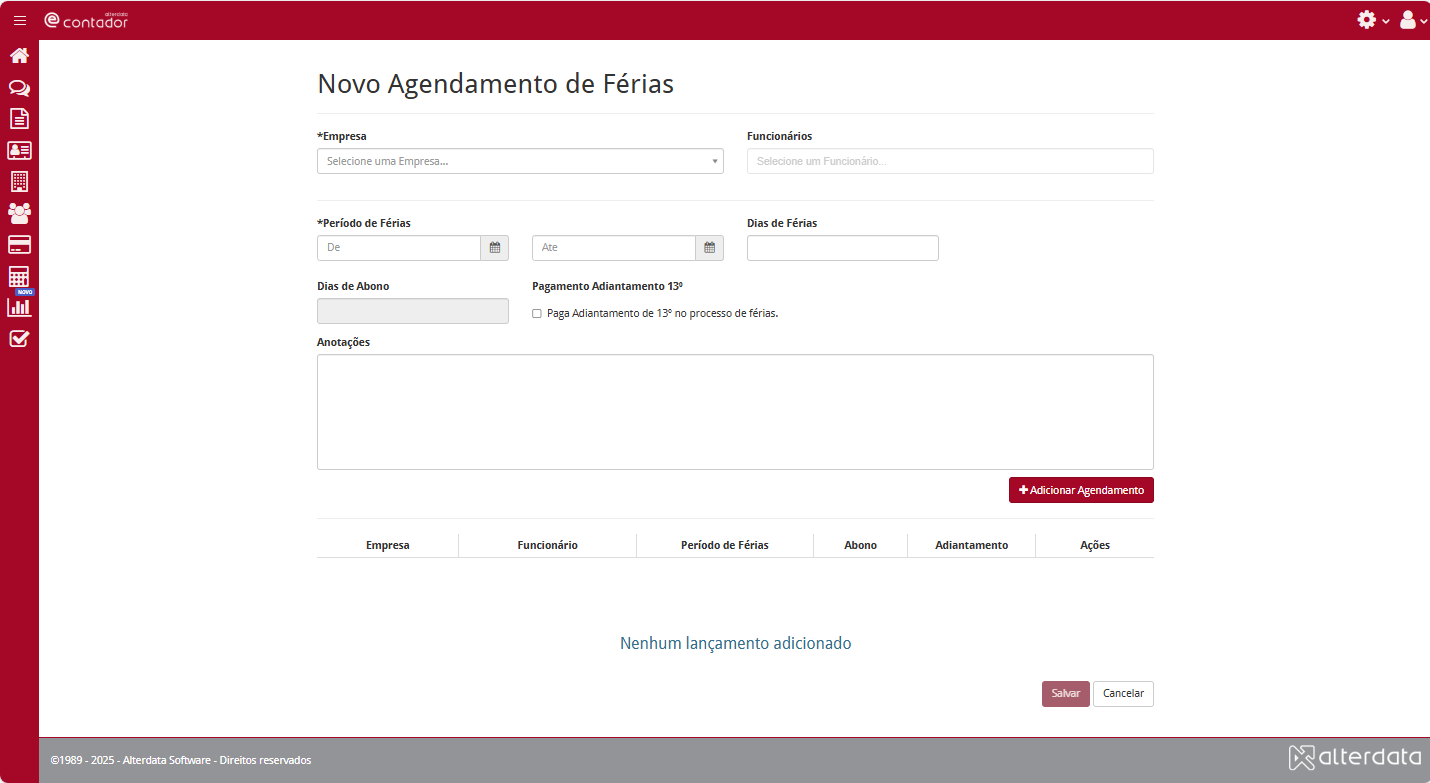Open the user profile dropdown menu
This screenshot has width=1430, height=783.
point(1412,20)
